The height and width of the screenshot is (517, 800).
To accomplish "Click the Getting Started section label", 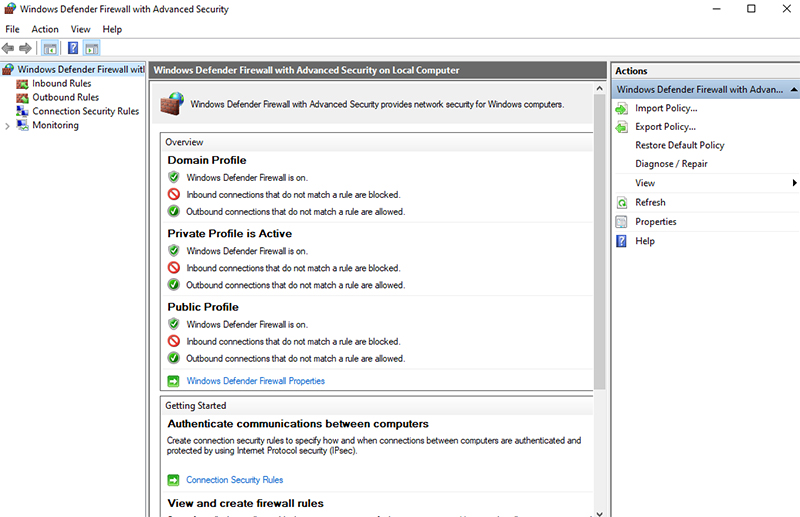I will coord(195,406).
